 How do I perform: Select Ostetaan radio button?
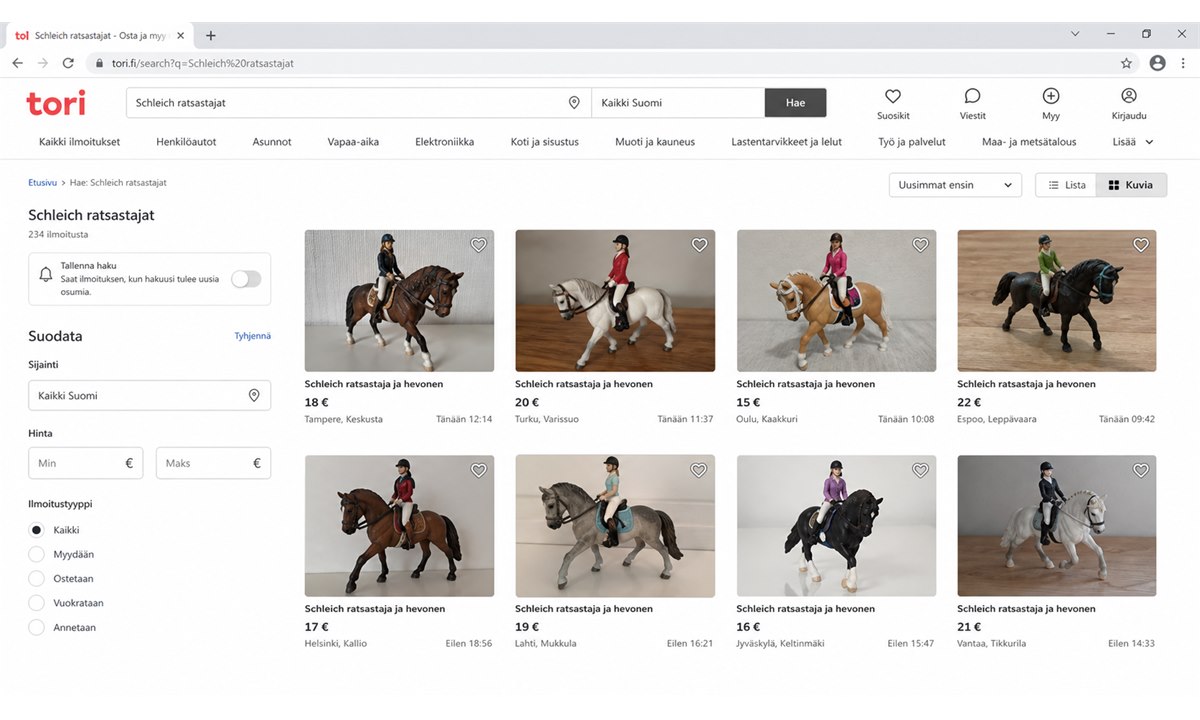coord(37,579)
